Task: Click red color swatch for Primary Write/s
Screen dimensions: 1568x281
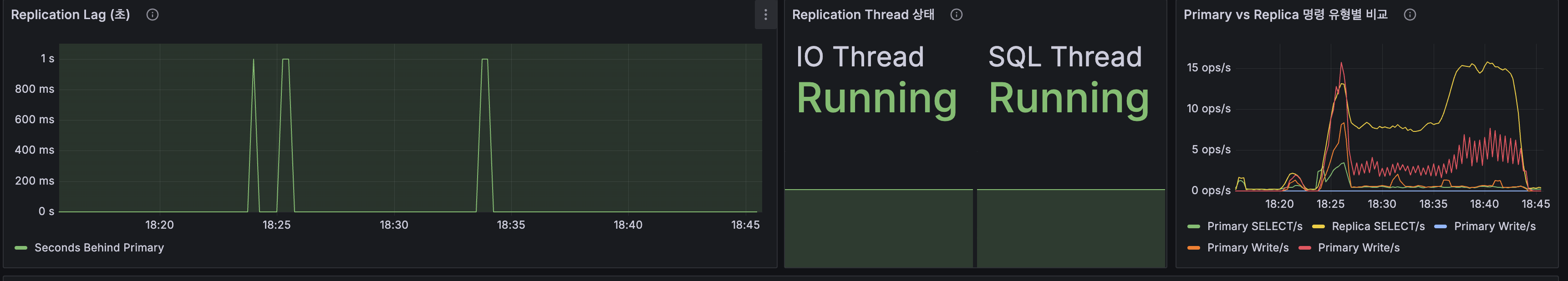Action: (1304, 248)
